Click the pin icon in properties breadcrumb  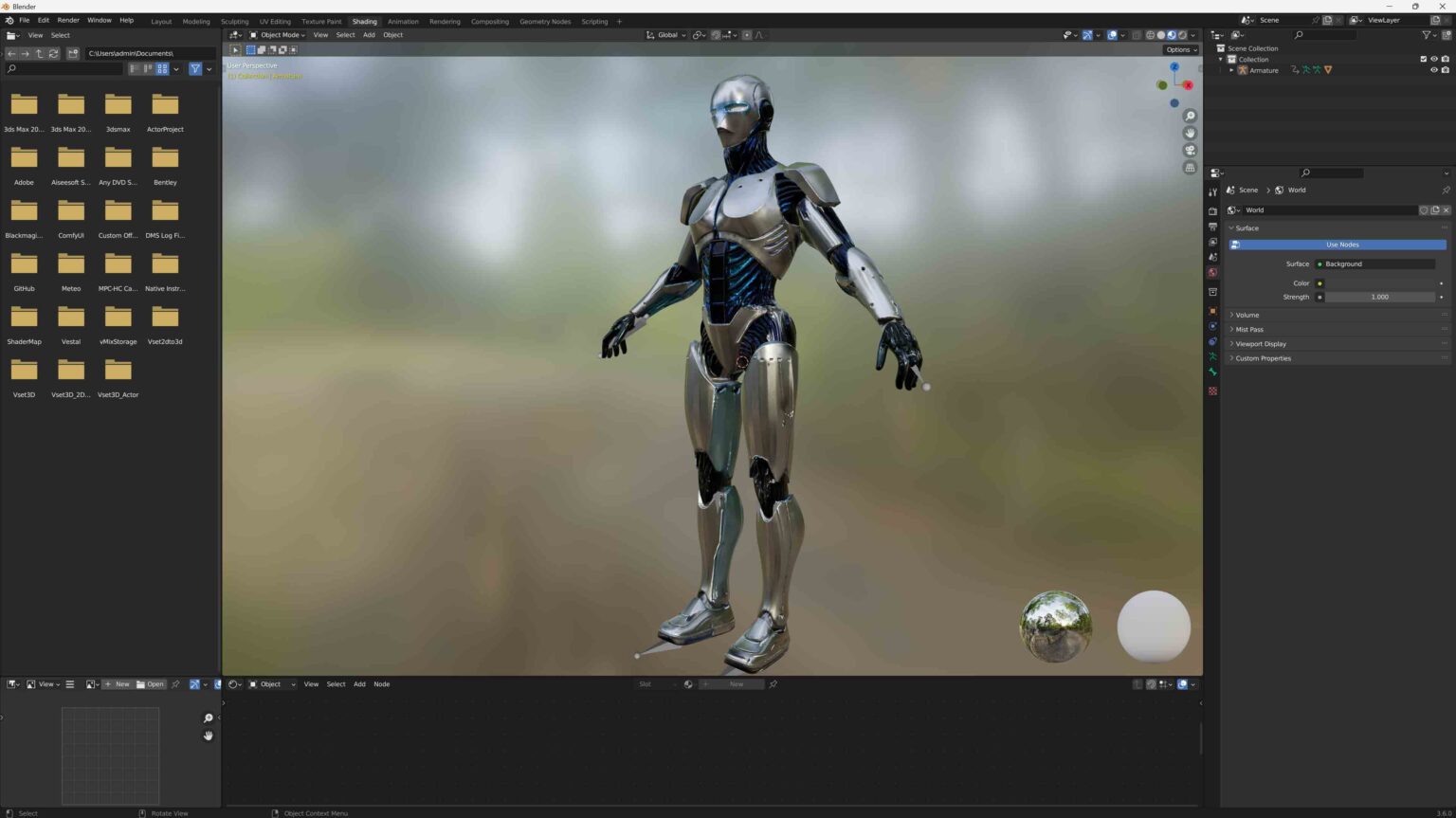(1446, 191)
